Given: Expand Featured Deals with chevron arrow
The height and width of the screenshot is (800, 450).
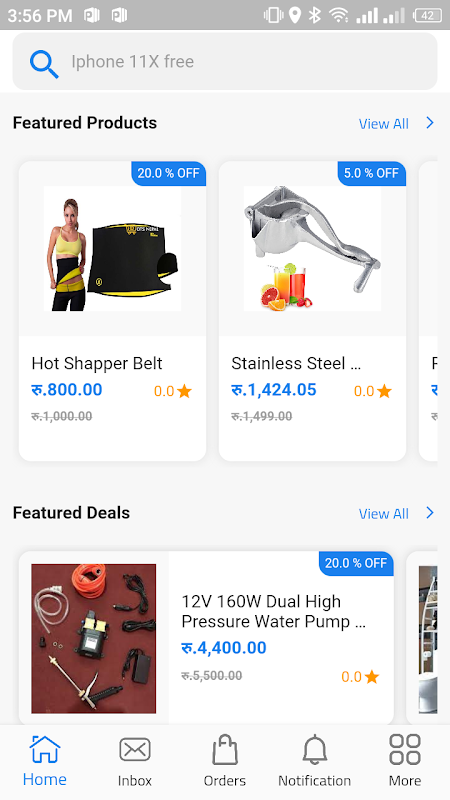Looking at the screenshot, I should point(430,513).
